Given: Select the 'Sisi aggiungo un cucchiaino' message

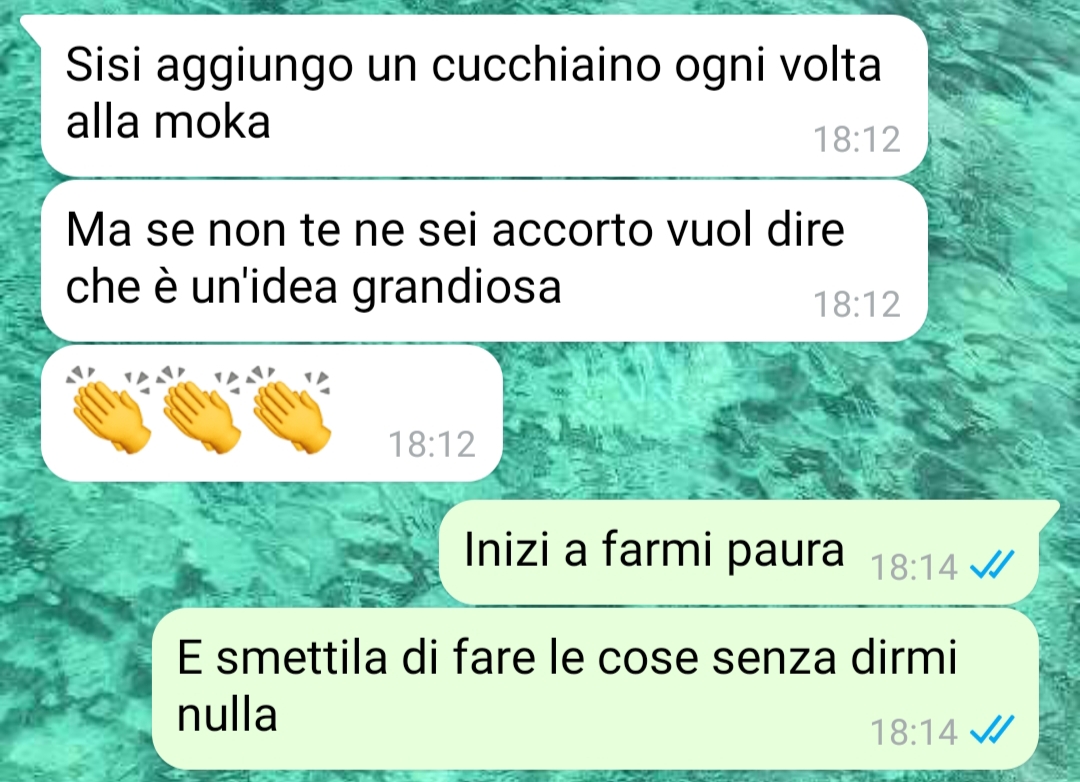Looking at the screenshot, I should click(484, 95).
